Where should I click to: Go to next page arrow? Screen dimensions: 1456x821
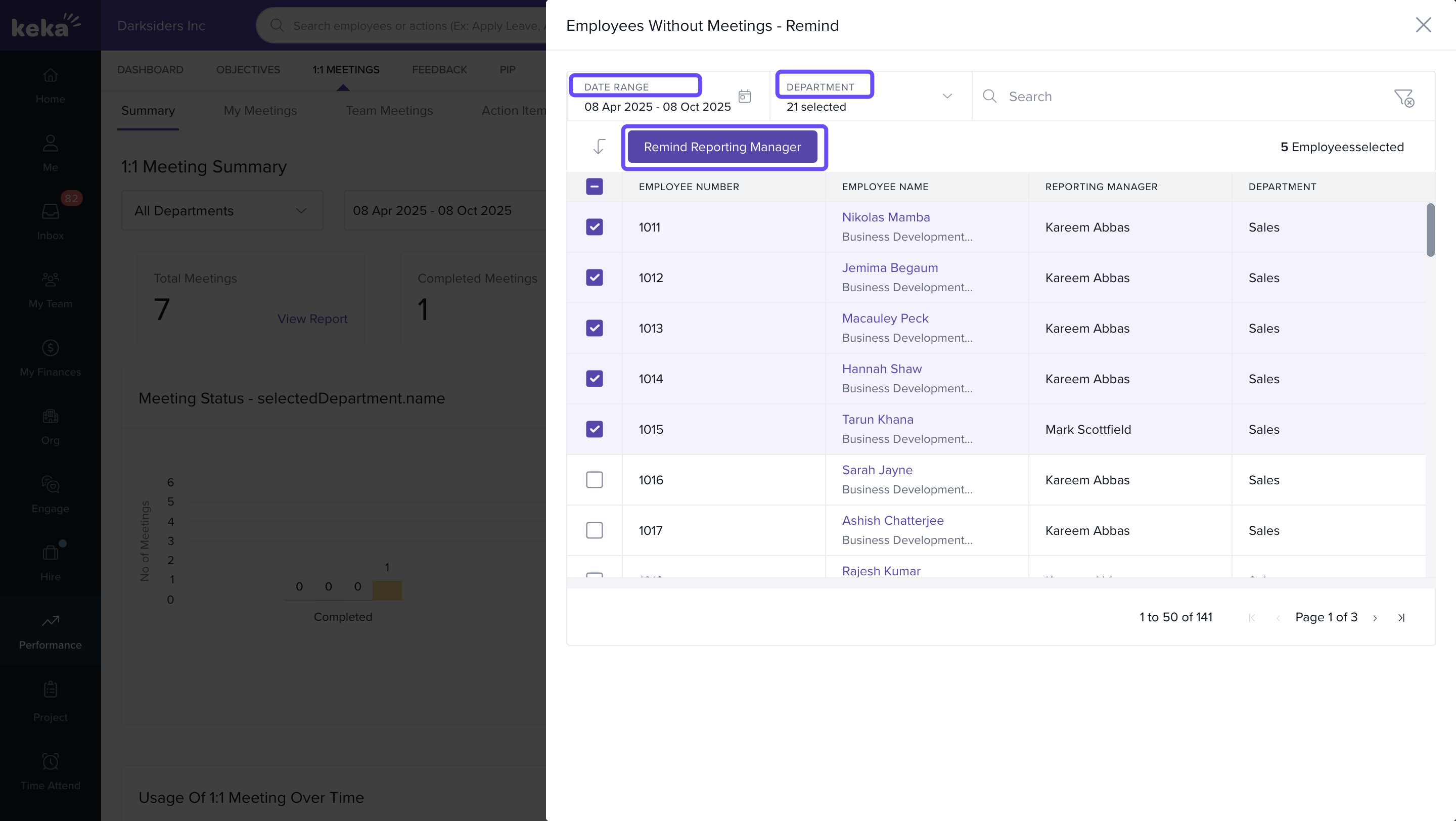pyautogui.click(x=1375, y=618)
